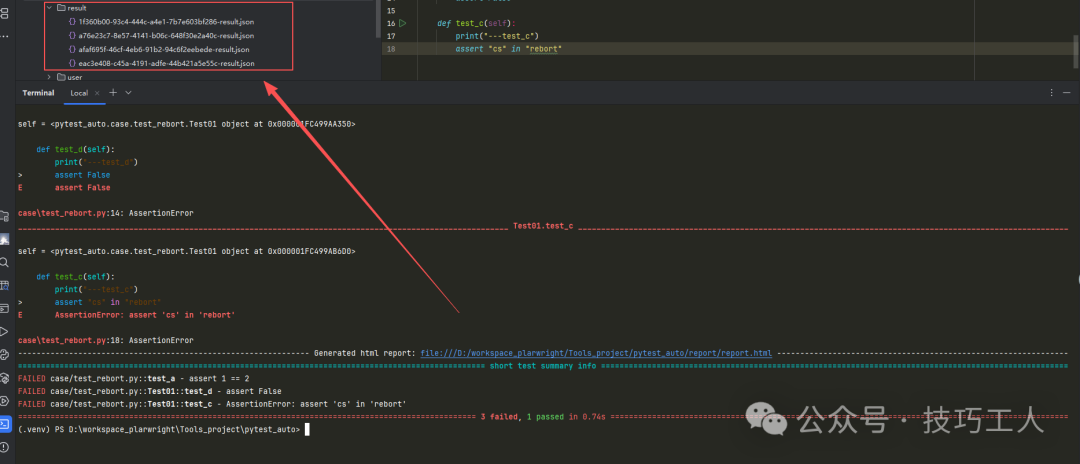Hide the Terminal tool window
This screenshot has width=1080, height=464.
click(x=1067, y=92)
